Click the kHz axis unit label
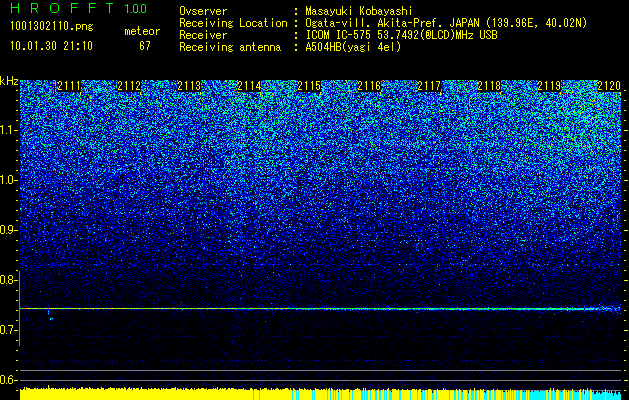The height and width of the screenshot is (400, 629). point(9,81)
